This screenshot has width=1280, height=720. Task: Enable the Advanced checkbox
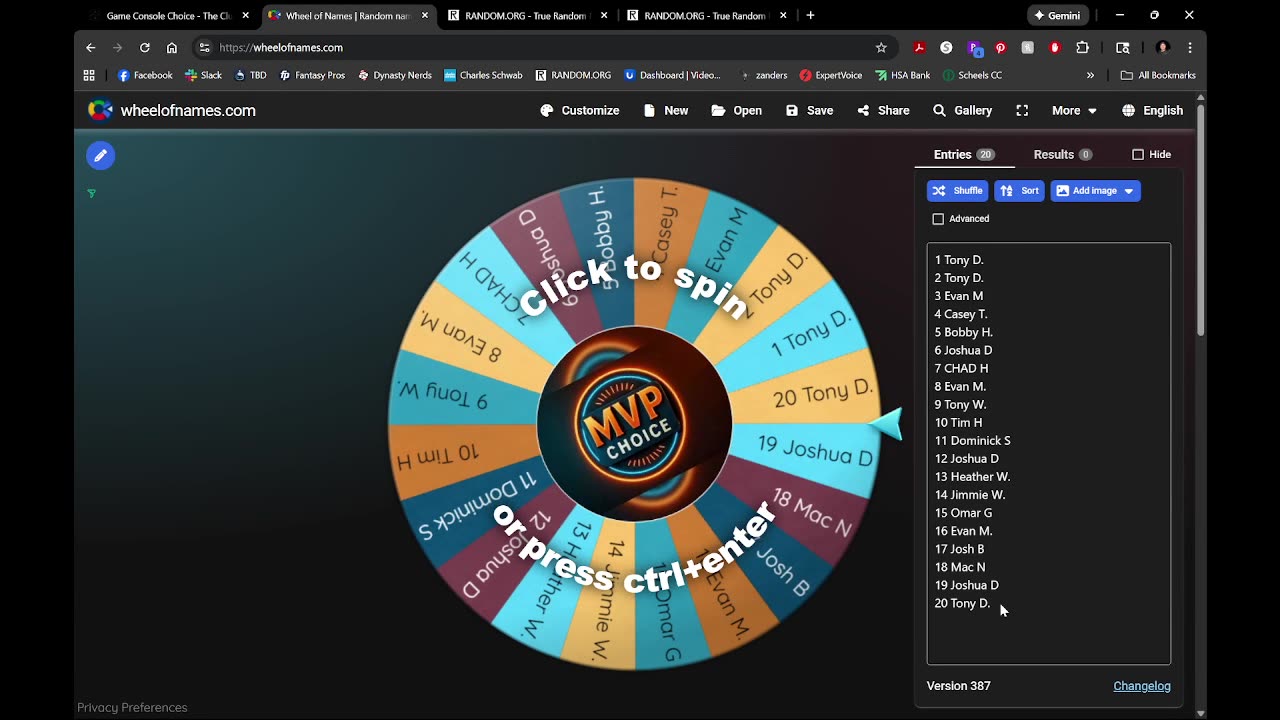tap(938, 218)
